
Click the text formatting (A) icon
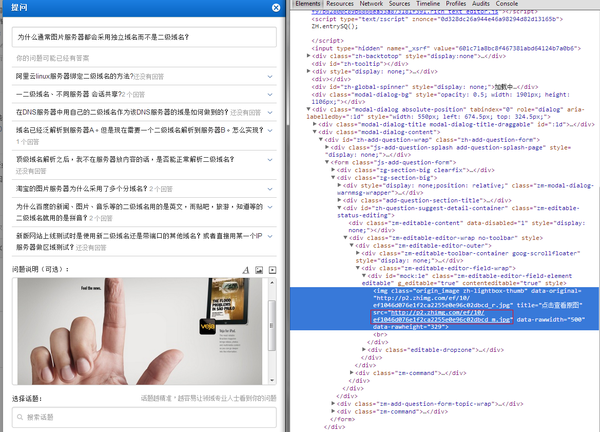(246, 270)
